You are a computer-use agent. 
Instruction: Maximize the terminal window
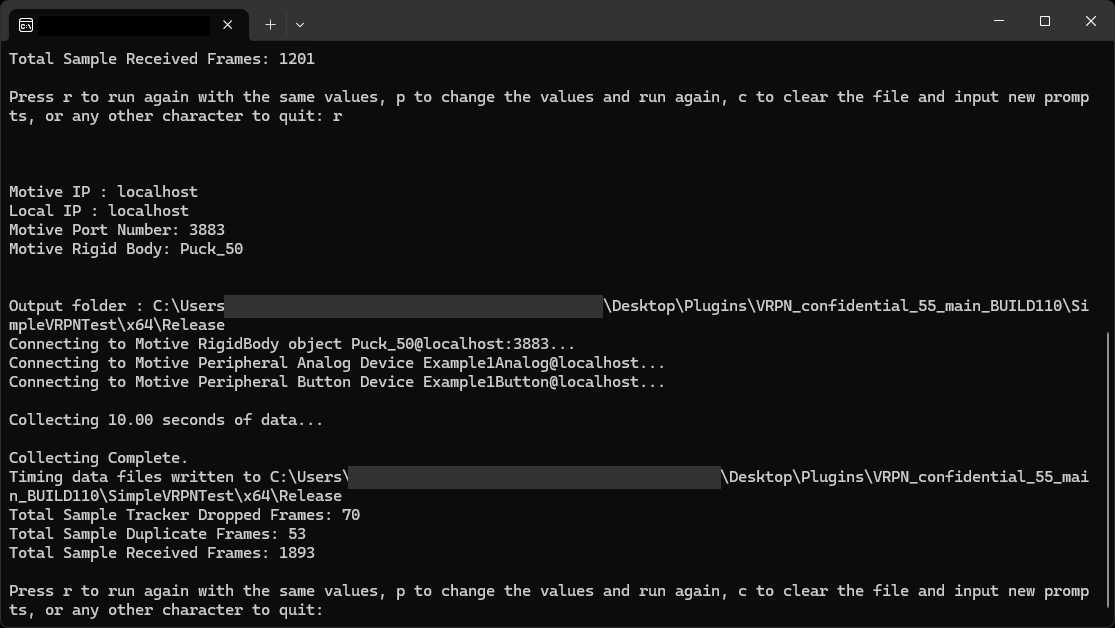click(x=1044, y=21)
